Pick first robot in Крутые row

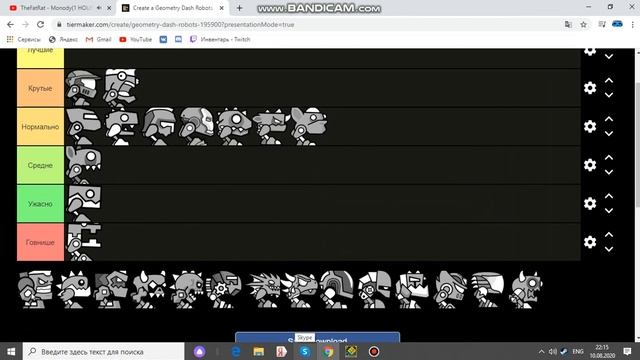(83, 88)
